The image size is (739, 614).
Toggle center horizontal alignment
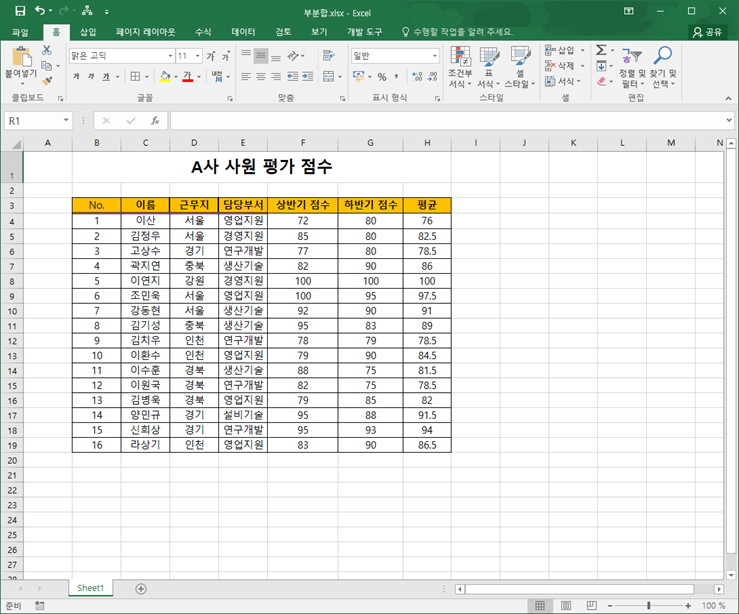point(261,76)
